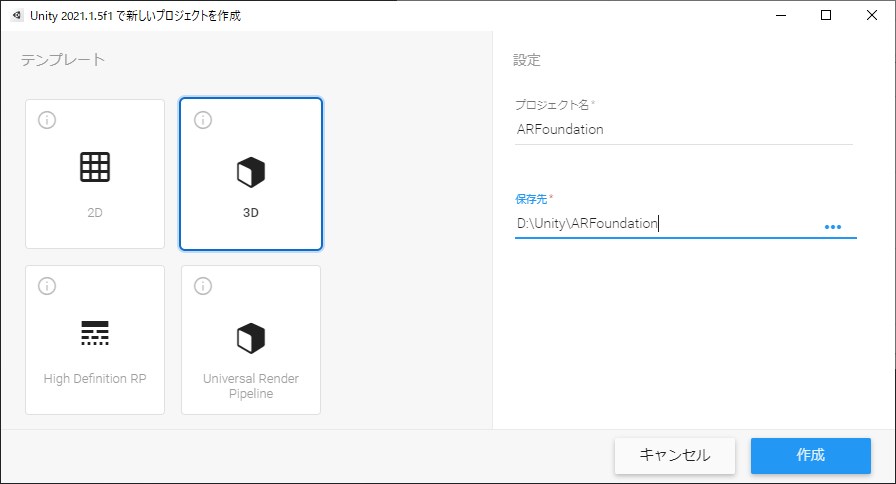
Task: Click the プロジェクト名 label
Action: coord(552,105)
